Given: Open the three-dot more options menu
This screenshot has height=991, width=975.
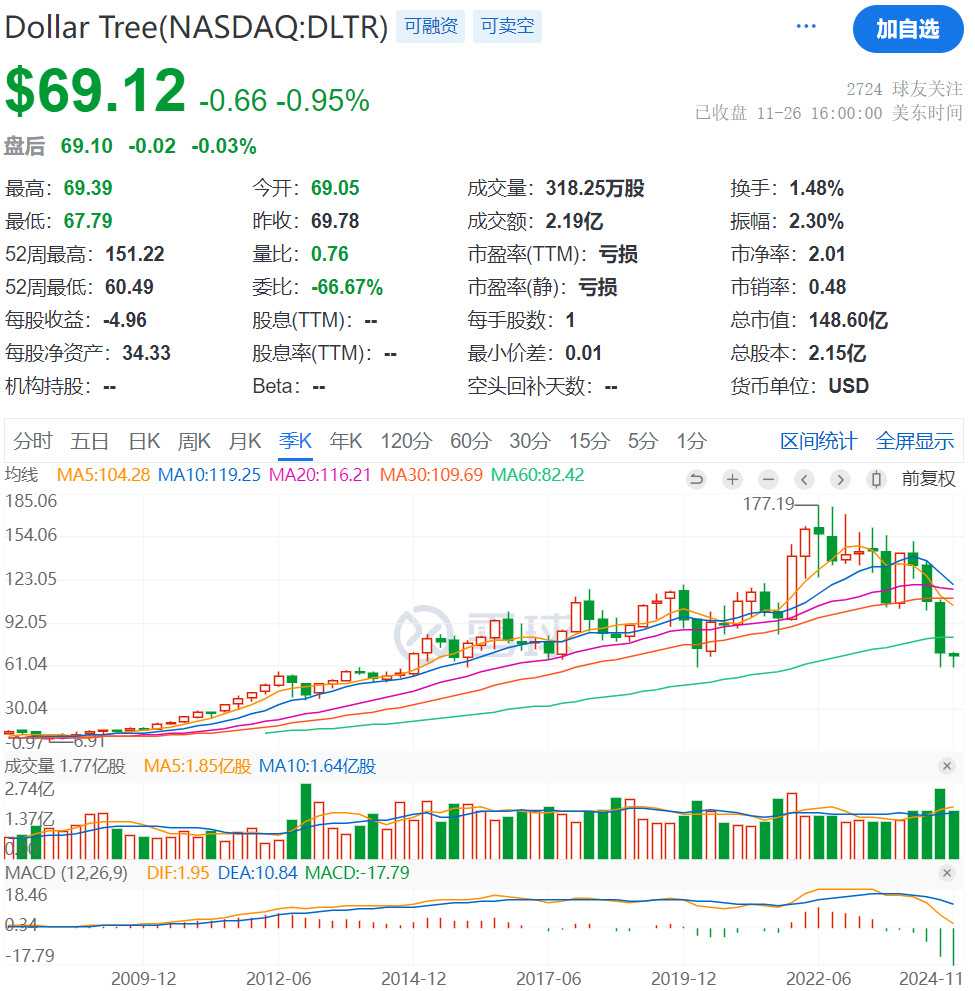Looking at the screenshot, I should click(806, 26).
